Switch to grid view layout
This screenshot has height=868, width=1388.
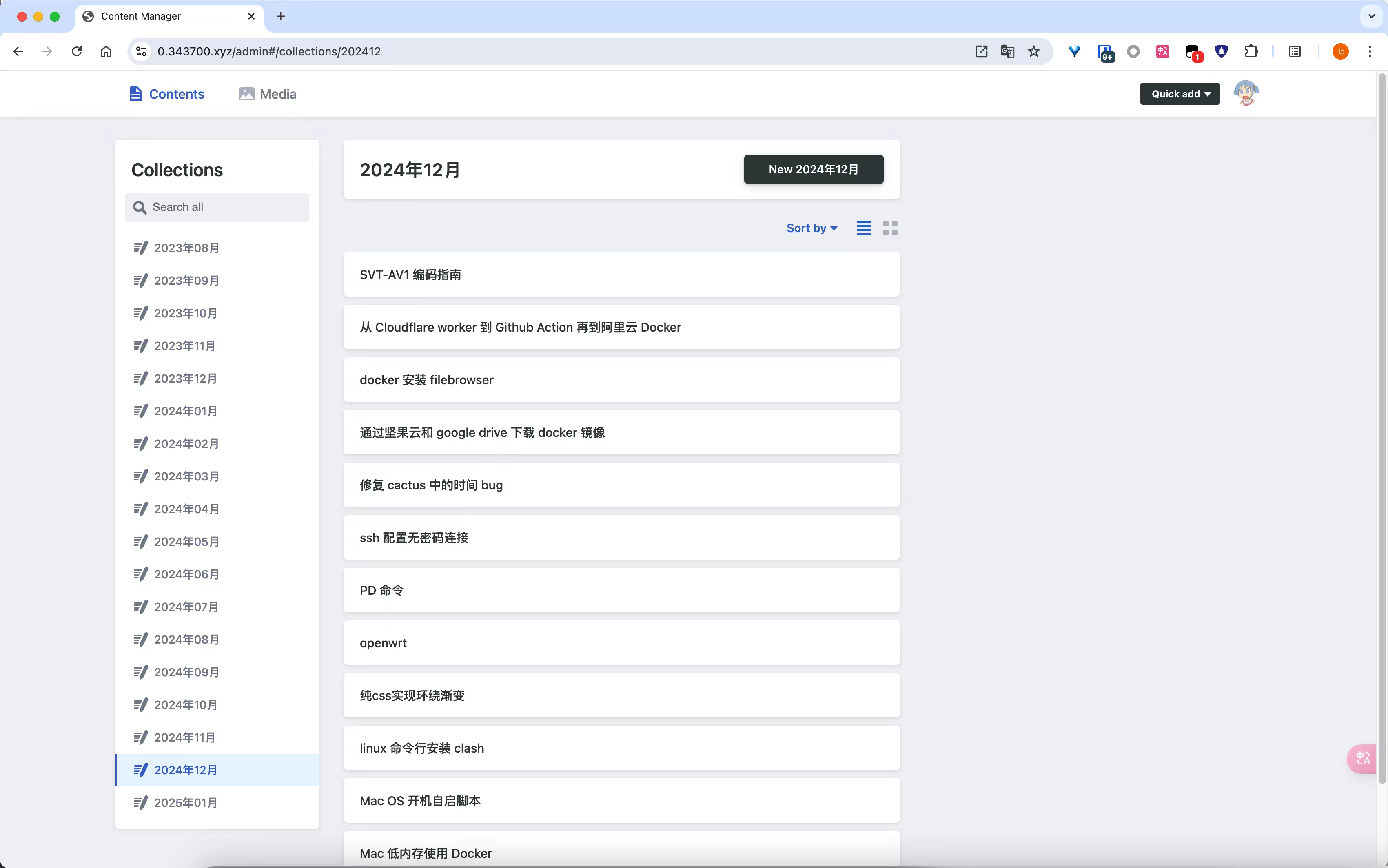(x=890, y=228)
